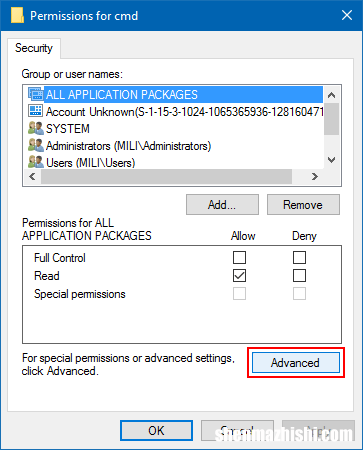The width and height of the screenshot is (363, 450).
Task: Click the Cancel button
Action: (237, 431)
